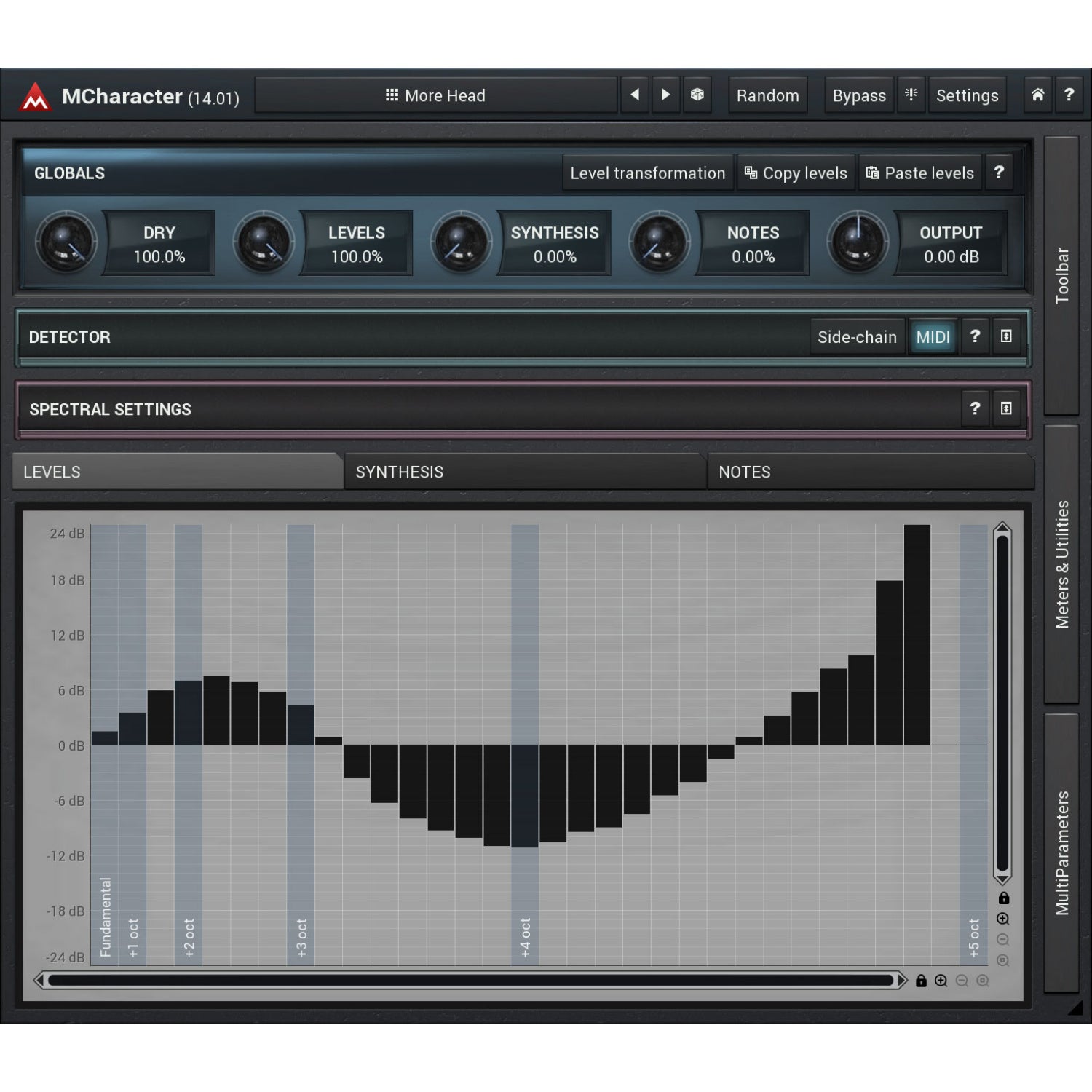This screenshot has width=1092, height=1092.
Task: Open the Detector help question mark
Action: [975, 336]
